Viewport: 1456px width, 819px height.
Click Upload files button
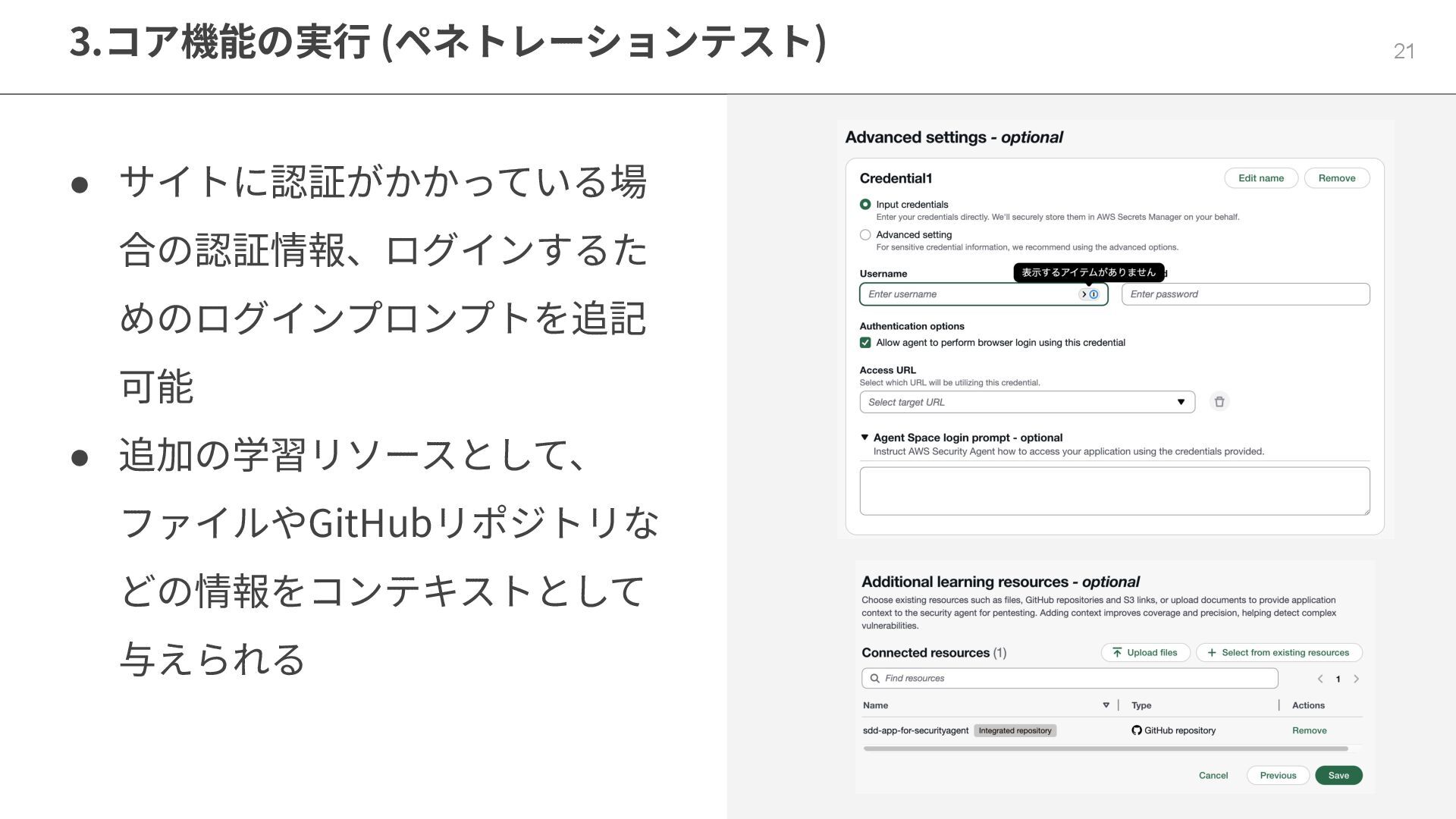tap(1144, 652)
